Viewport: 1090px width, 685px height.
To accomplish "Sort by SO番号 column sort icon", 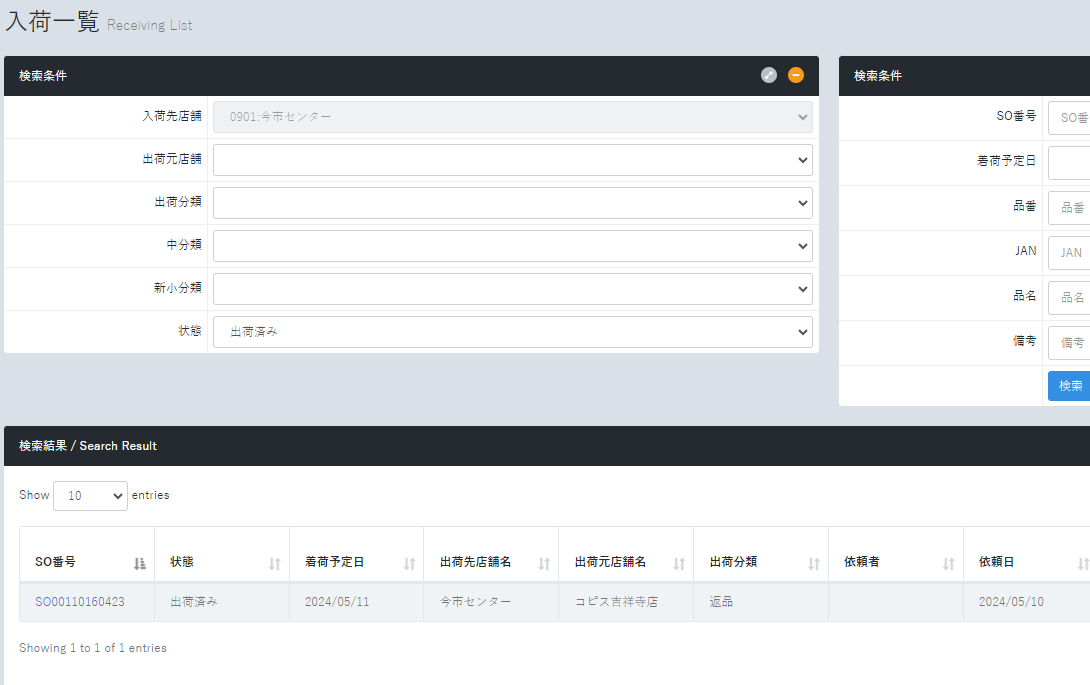I will coord(140,563).
